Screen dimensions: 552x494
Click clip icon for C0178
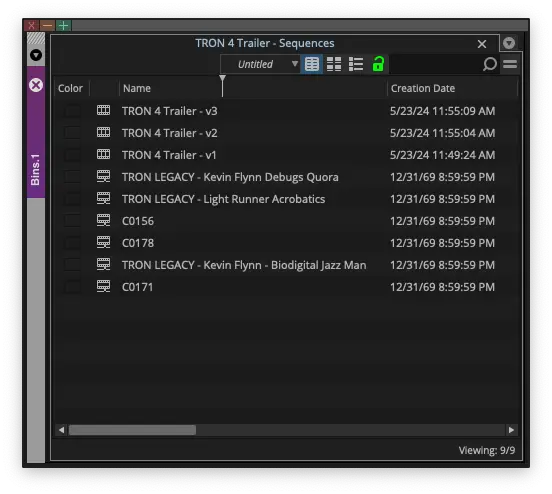pos(103,243)
